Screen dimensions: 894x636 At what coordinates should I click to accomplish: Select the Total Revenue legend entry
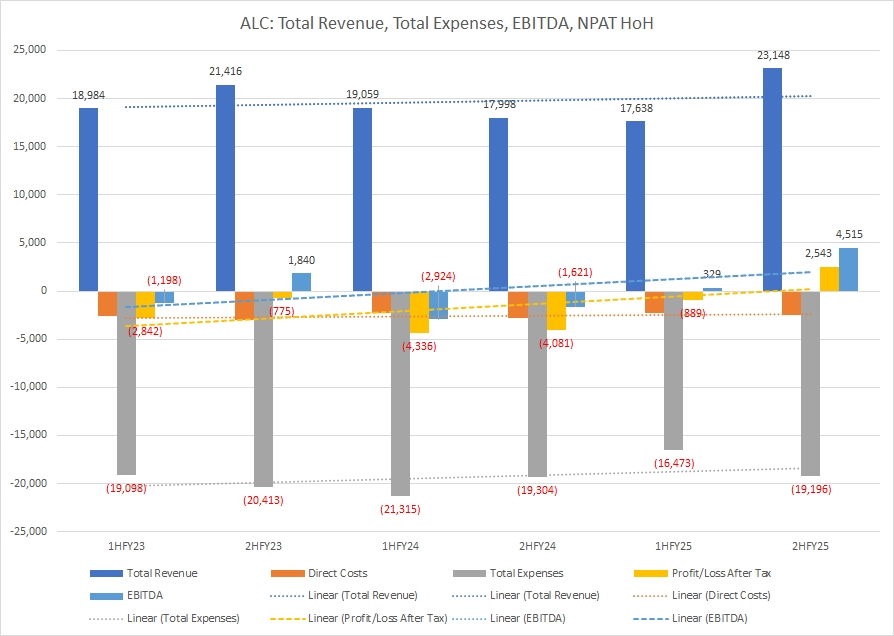161,573
